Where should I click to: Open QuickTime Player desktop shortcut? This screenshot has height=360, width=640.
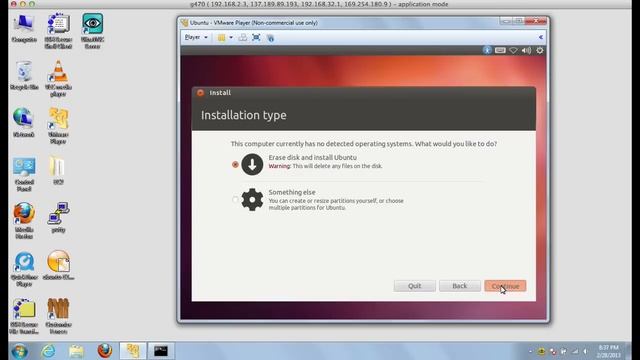(x=24, y=269)
